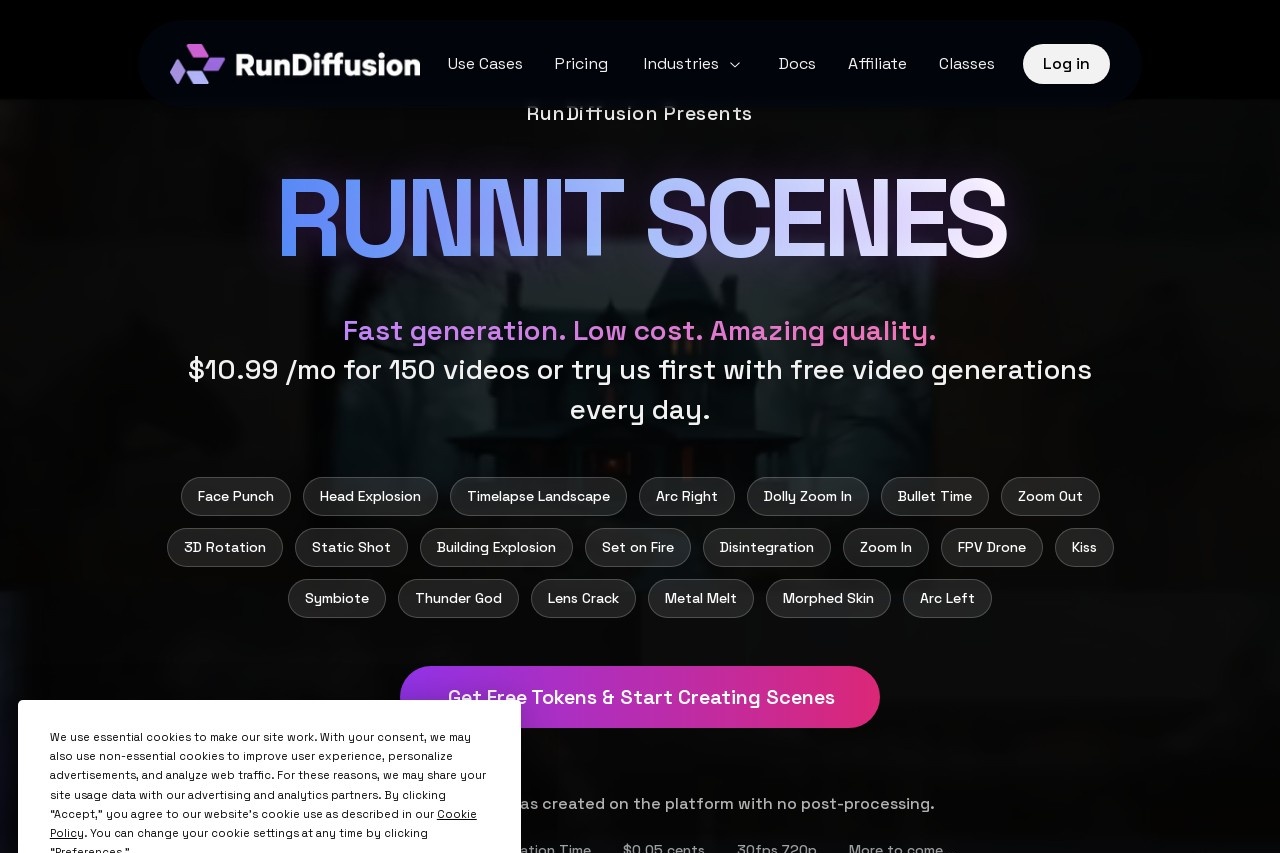Viewport: 1280px width, 853px height.
Task: Click the RUNNIT SCENES heading
Action: pos(641,220)
